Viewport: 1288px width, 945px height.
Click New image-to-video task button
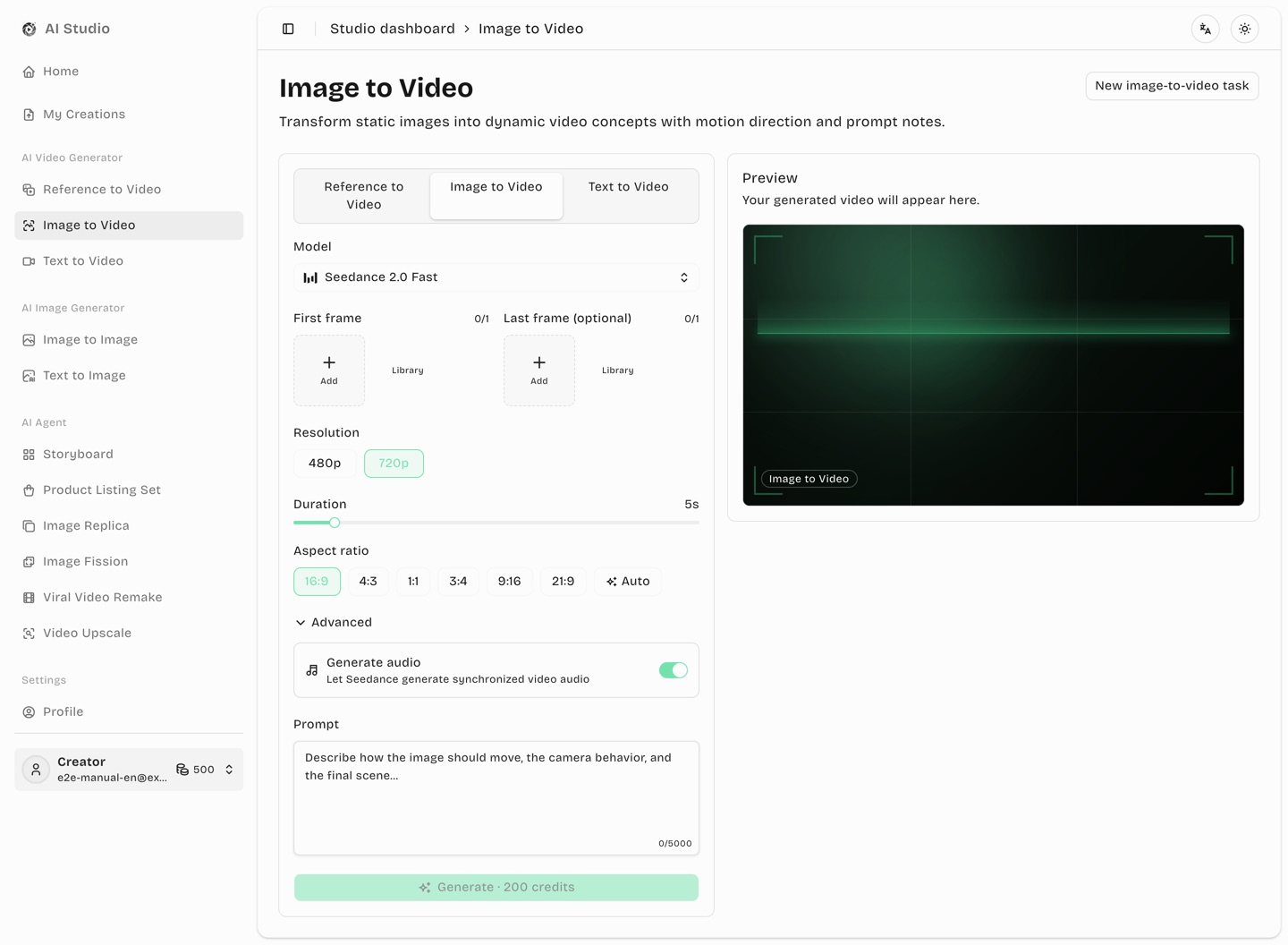point(1172,86)
